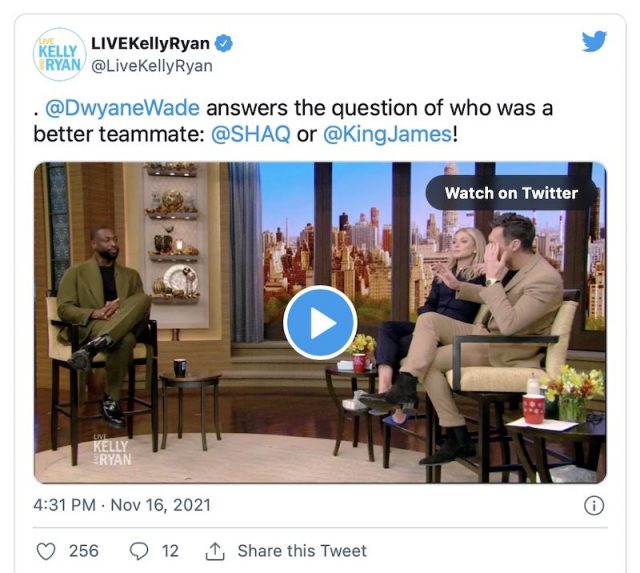640x573 pixels.
Task: Play the embedded video
Action: click(x=320, y=322)
